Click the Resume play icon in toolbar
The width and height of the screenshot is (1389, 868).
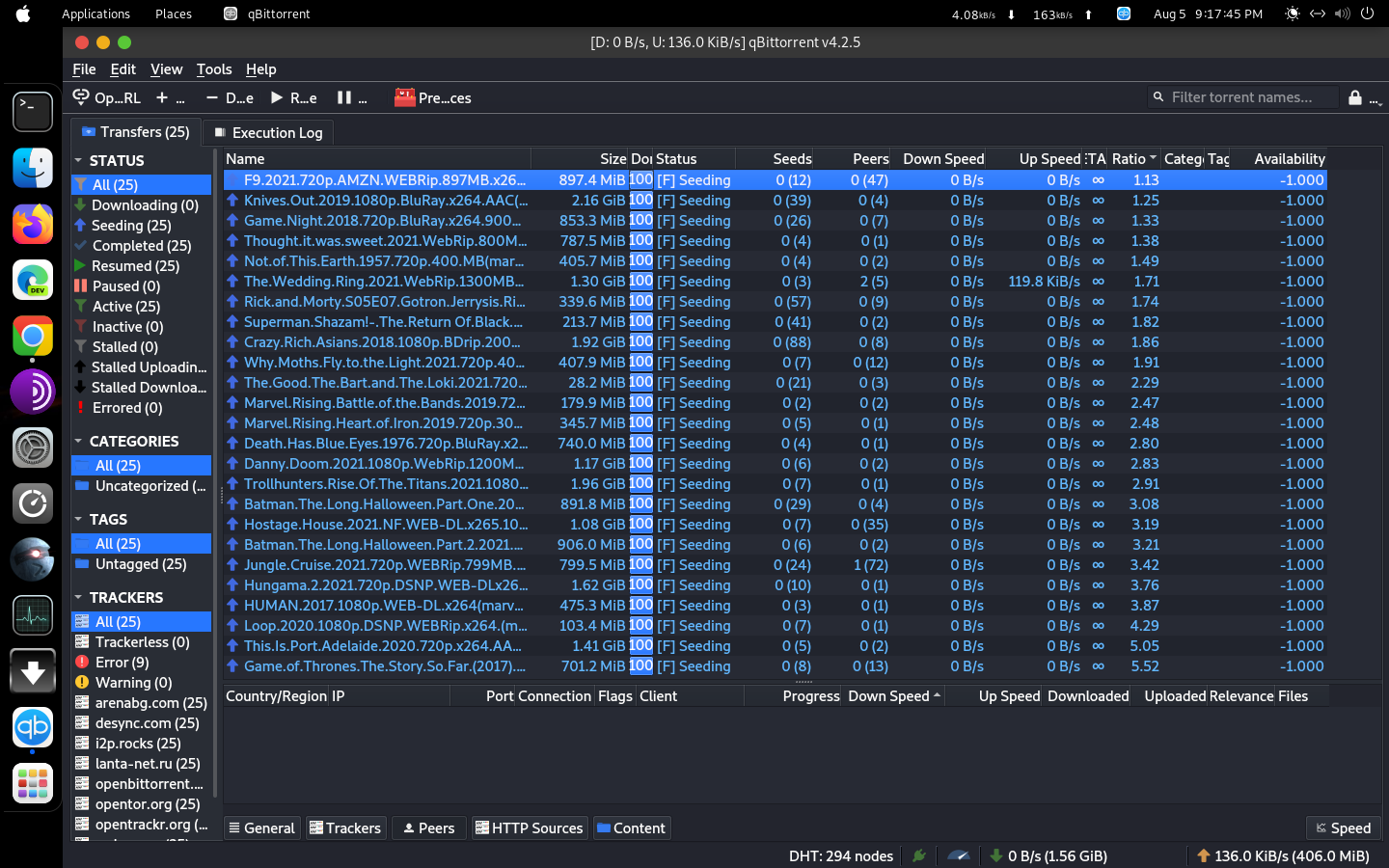[x=277, y=97]
